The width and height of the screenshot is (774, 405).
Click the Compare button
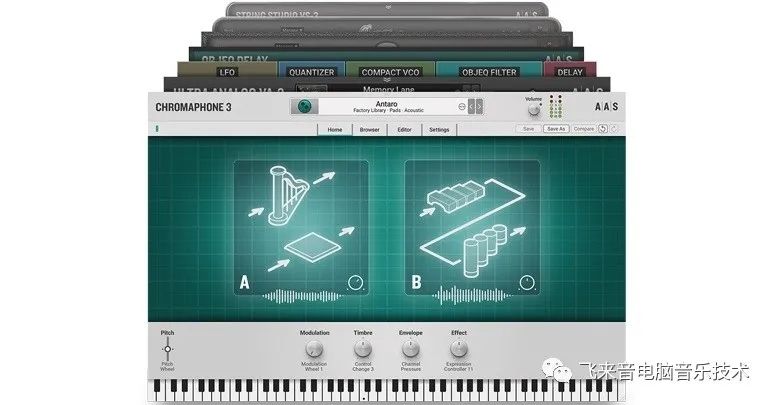click(x=583, y=129)
